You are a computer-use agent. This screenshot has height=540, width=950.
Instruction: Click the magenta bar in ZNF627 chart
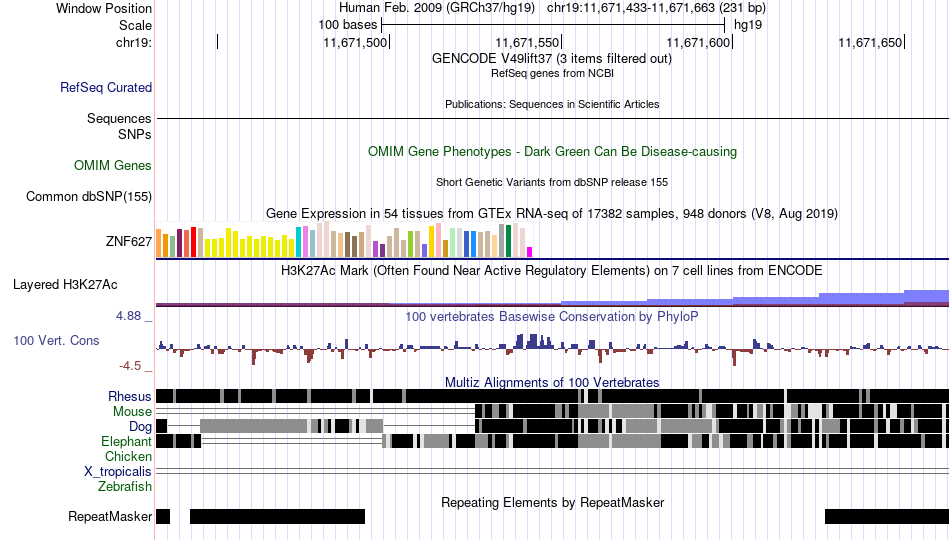(530, 252)
